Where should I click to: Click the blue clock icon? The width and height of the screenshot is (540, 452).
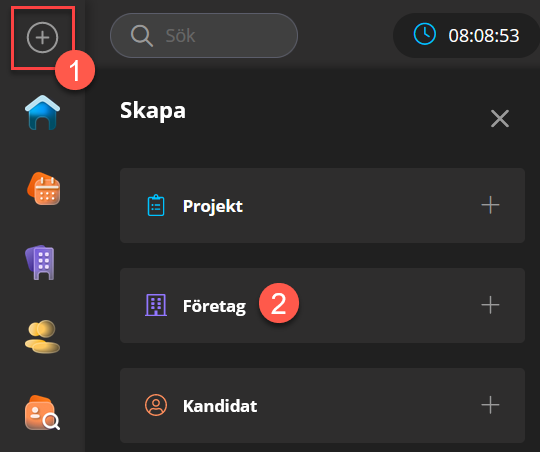click(x=425, y=34)
